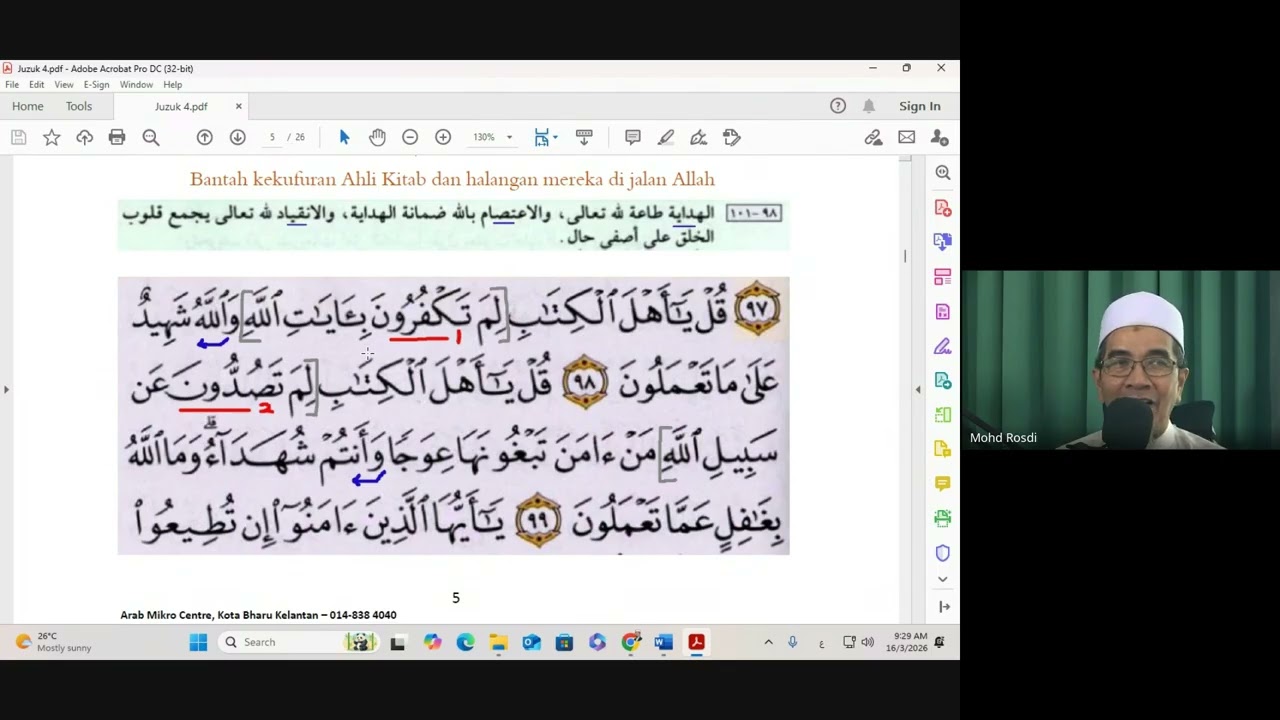The image size is (1280, 720).
Task: Print the document using the printer icon
Action: click(x=117, y=138)
